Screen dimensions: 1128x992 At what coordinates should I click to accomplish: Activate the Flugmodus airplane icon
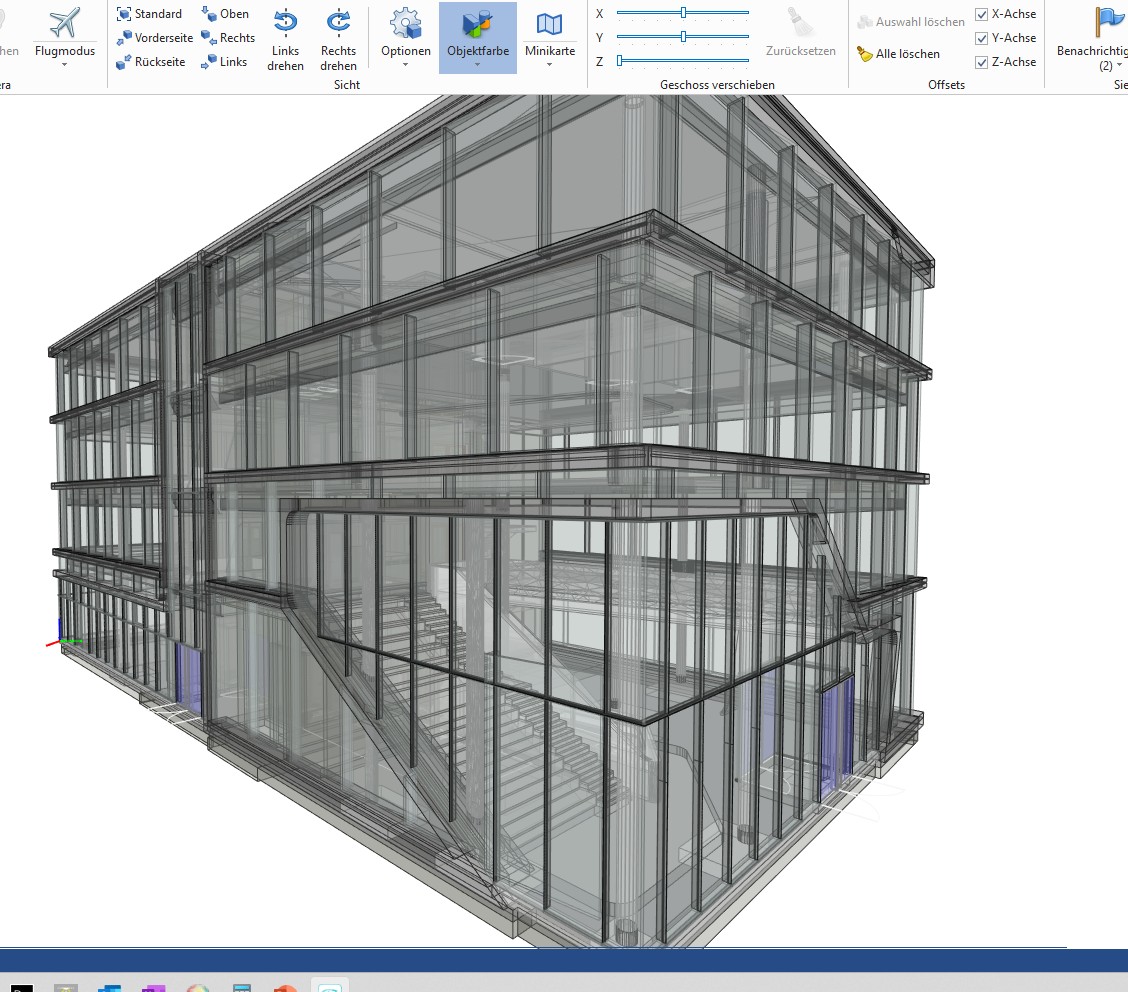pos(64,24)
